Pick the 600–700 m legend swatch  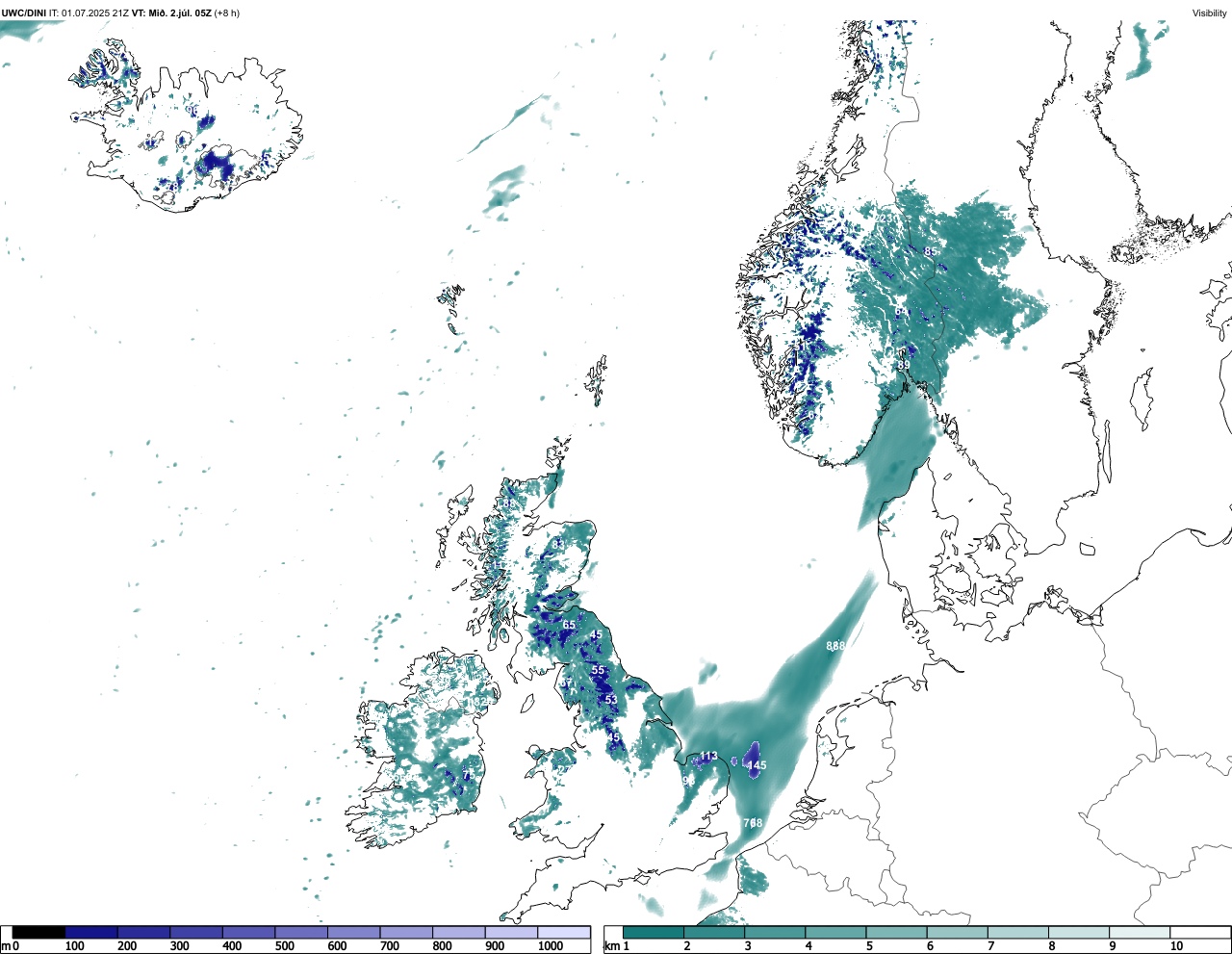coord(354,933)
